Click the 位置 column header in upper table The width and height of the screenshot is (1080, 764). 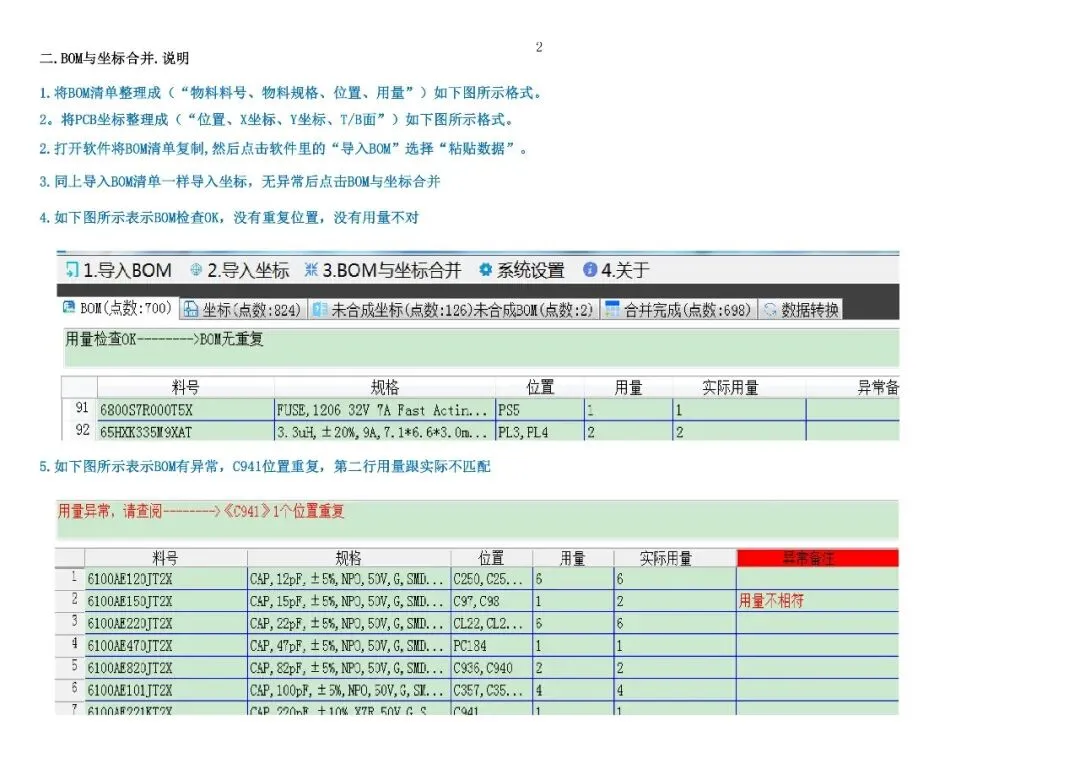point(539,387)
